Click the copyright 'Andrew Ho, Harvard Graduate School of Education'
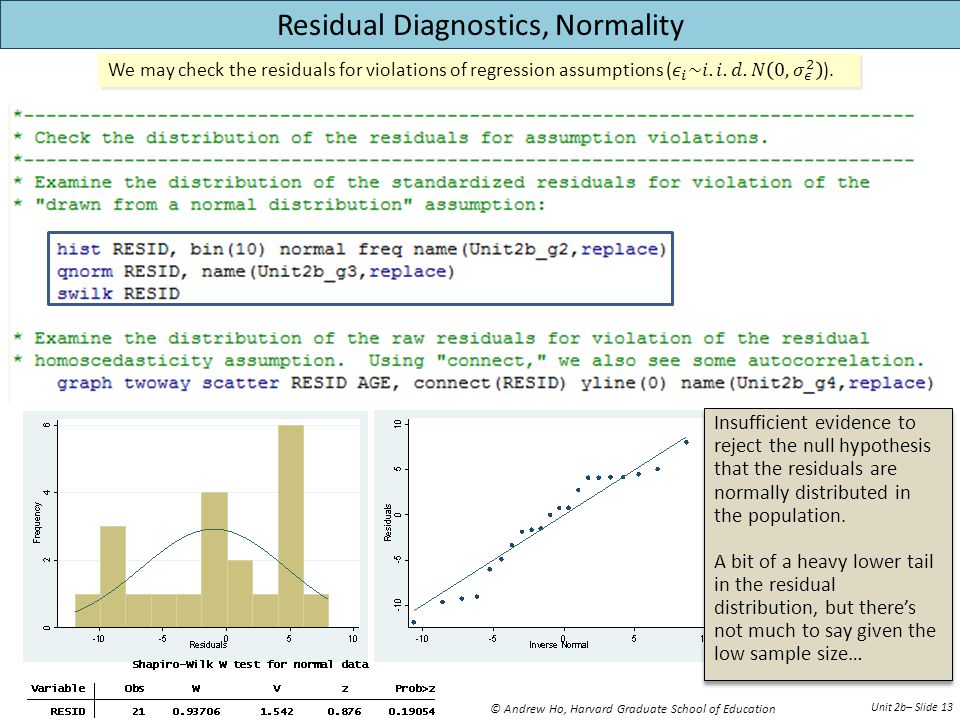Screen dimensions: 960x720 coord(633,709)
